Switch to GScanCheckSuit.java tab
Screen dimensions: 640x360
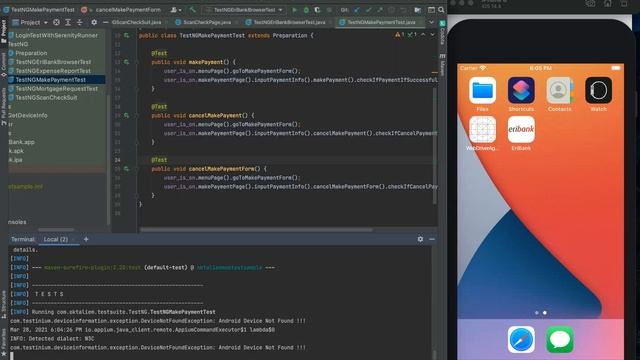(x=136, y=22)
